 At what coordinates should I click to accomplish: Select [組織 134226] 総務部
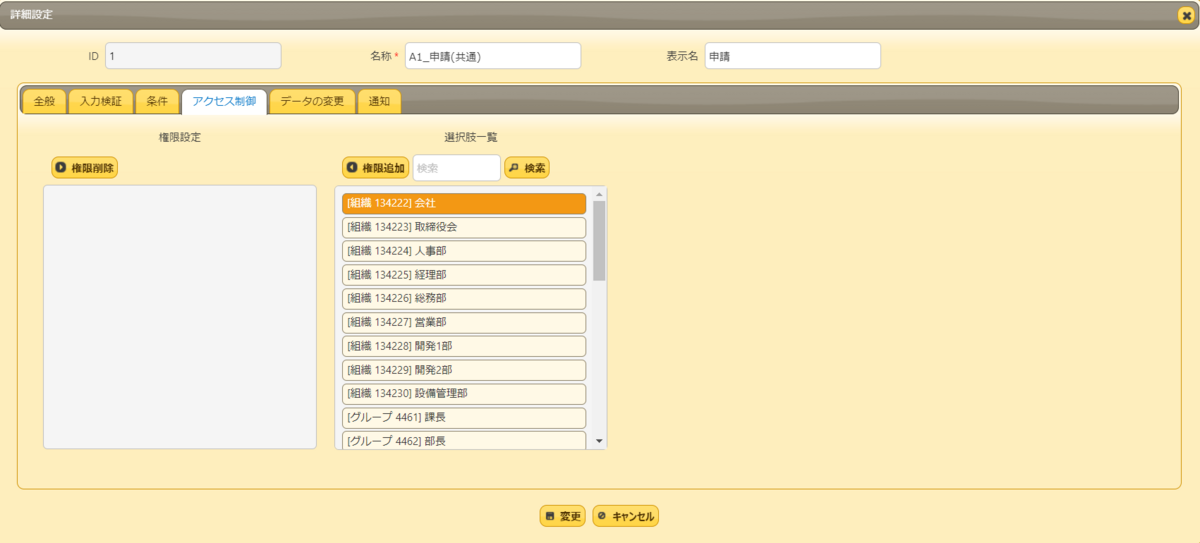(x=464, y=299)
